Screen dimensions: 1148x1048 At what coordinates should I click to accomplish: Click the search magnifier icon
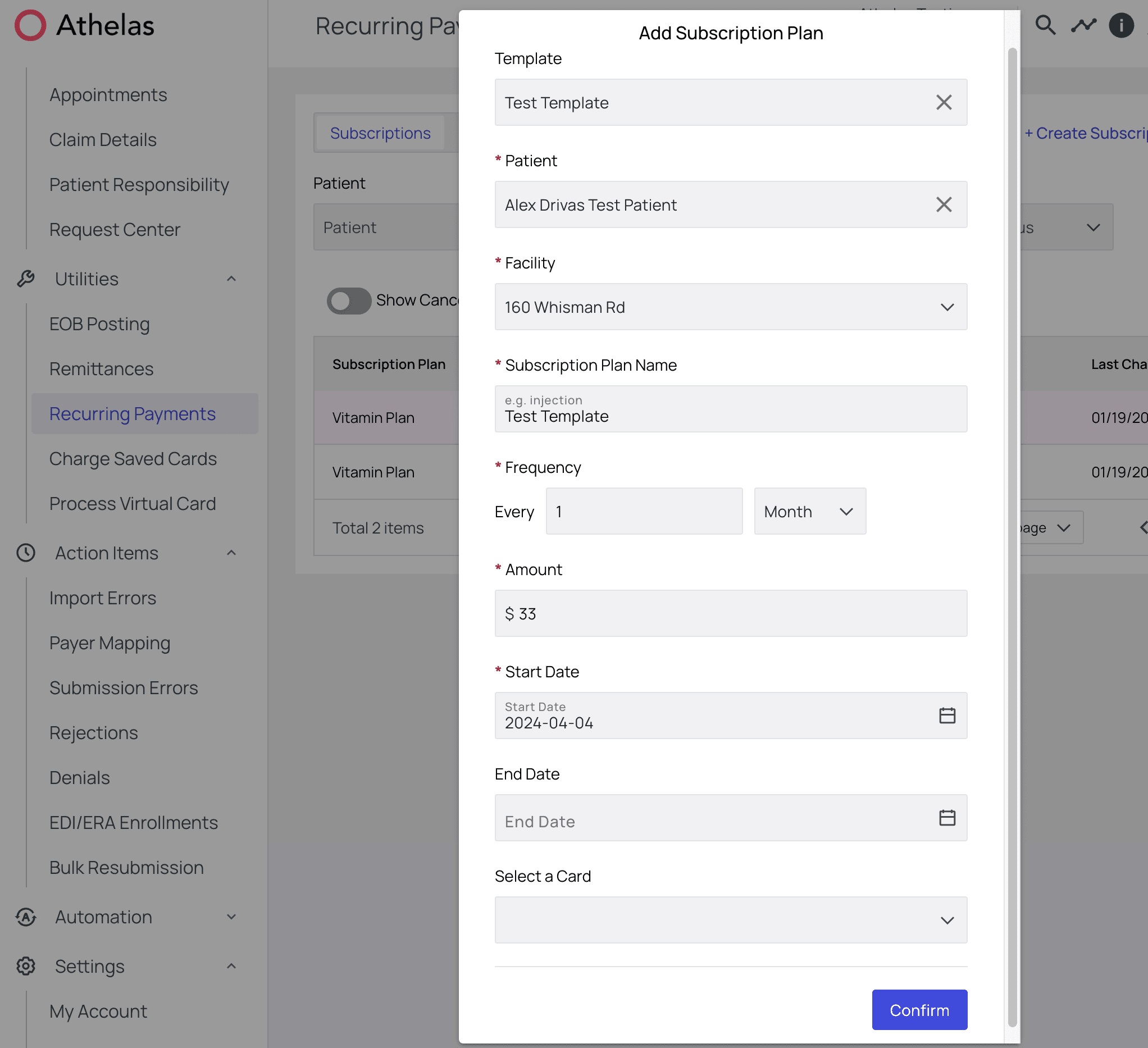tap(1045, 25)
